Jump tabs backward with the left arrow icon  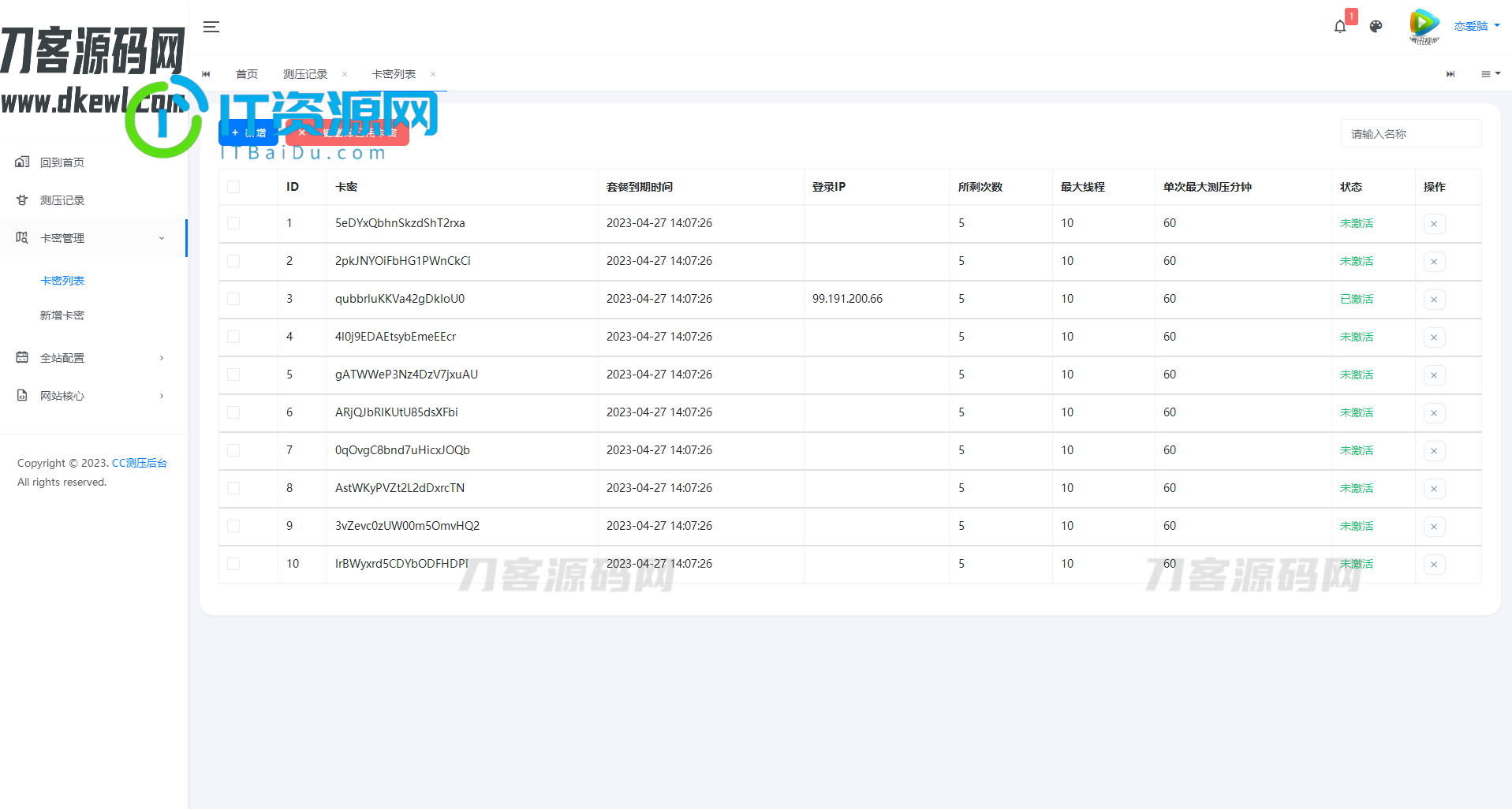(x=206, y=74)
